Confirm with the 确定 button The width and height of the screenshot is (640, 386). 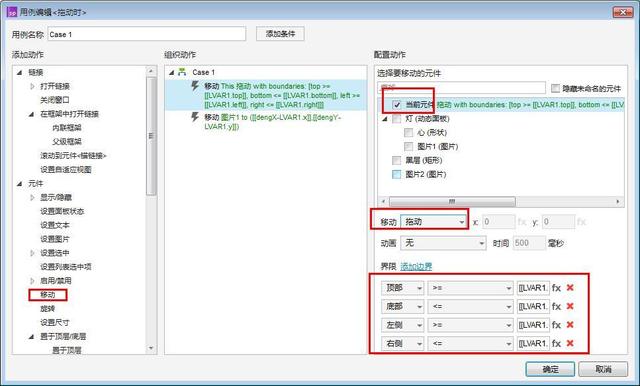coord(550,369)
